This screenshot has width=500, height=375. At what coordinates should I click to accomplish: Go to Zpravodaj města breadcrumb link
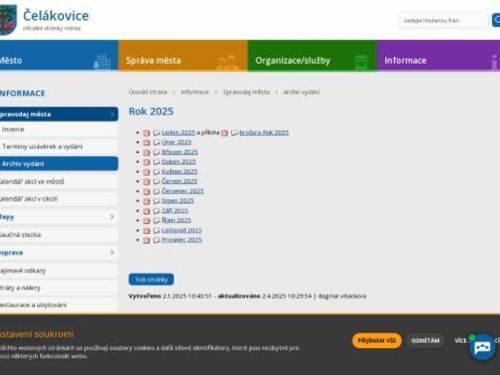point(247,92)
